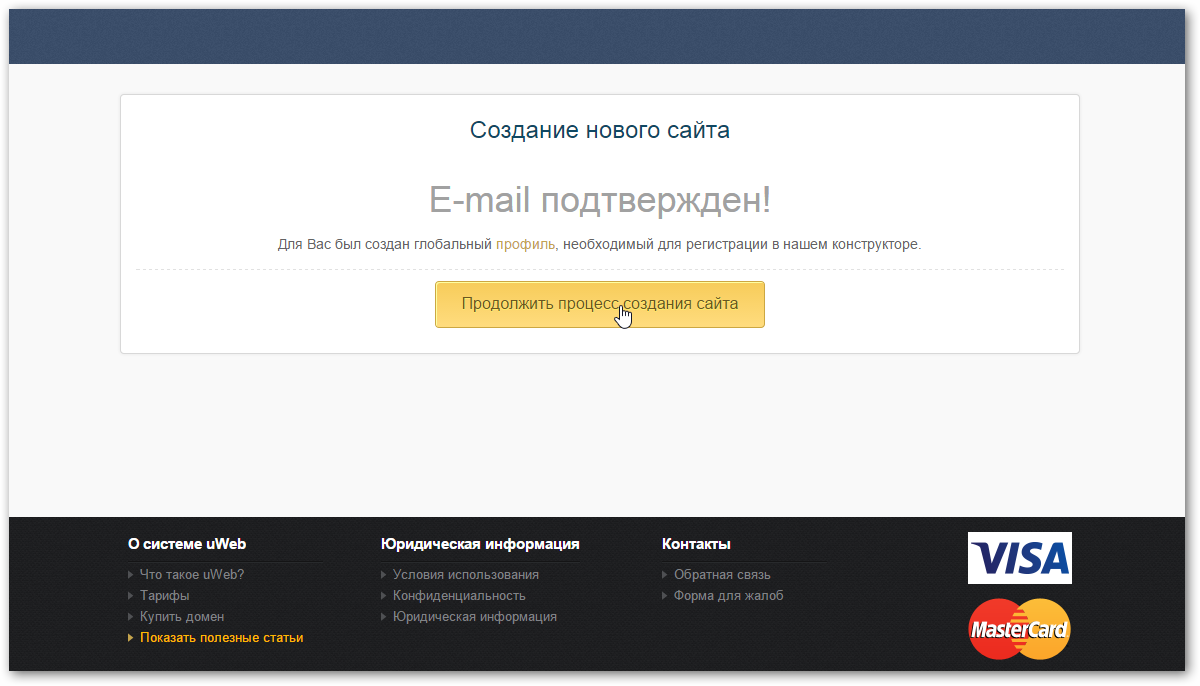Image resolution: width=1200 pixels, height=686 pixels.
Task: Open the Форма для жалоб link
Action: [729, 596]
